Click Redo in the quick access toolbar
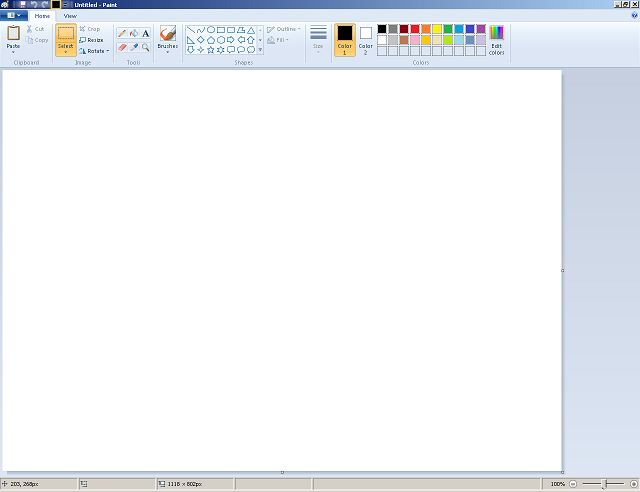This screenshot has width=640, height=492. [x=45, y=4]
